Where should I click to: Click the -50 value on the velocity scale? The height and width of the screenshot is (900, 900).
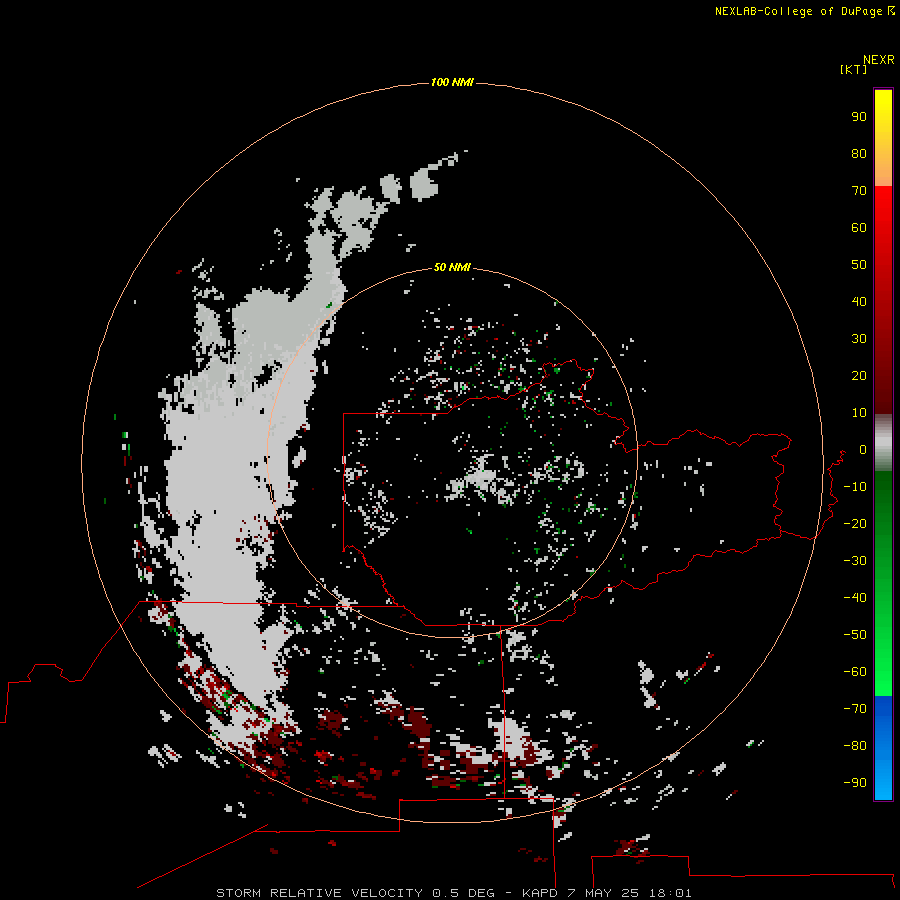[x=855, y=635]
